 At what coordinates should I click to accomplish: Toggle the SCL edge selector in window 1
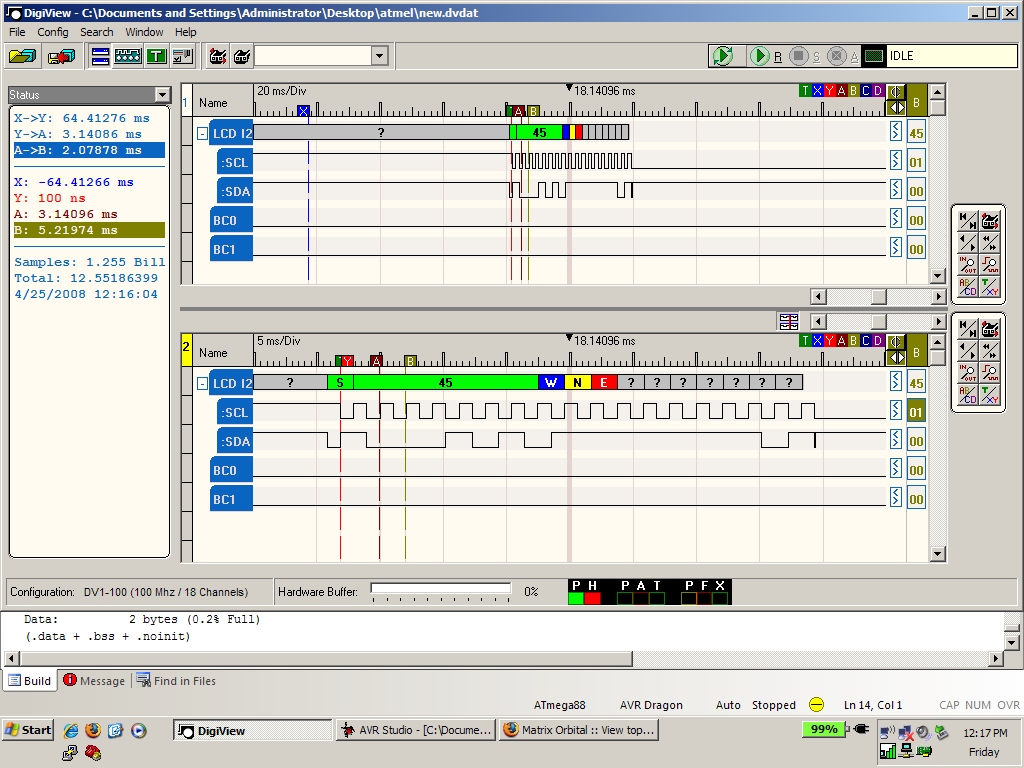click(x=895, y=161)
